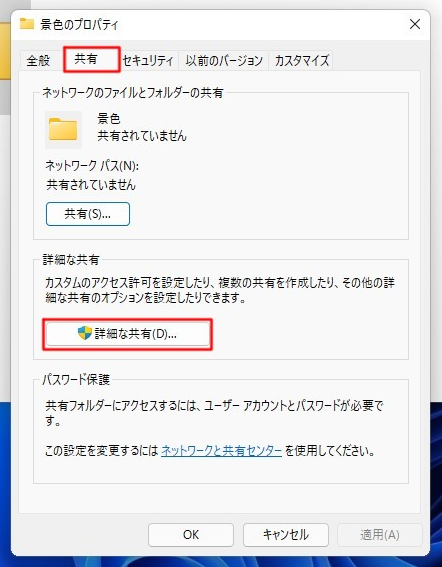Click the 景色 folder name label
442x567 pixels.
point(109,118)
